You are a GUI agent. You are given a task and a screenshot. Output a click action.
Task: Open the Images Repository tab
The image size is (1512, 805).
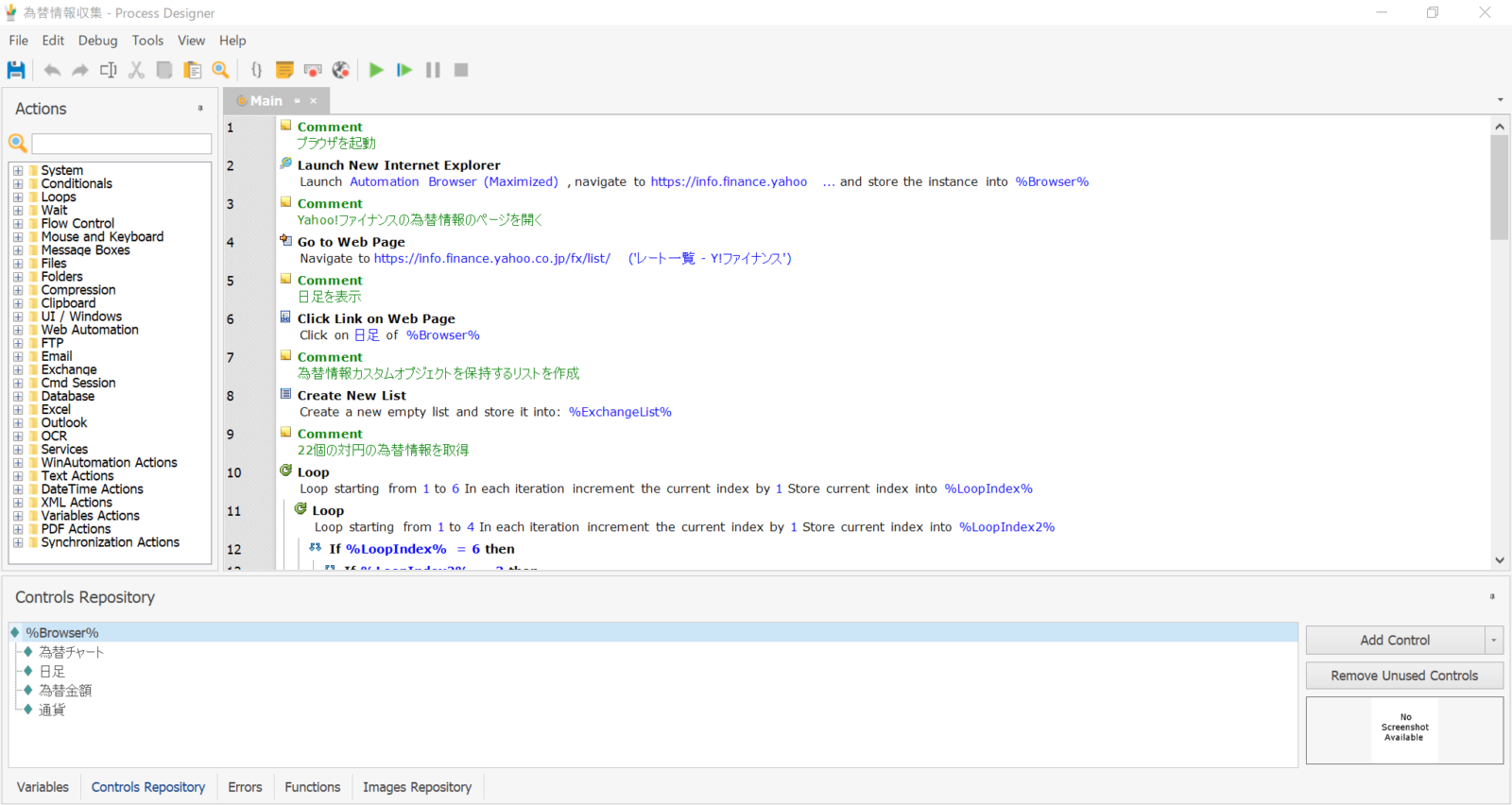point(417,787)
